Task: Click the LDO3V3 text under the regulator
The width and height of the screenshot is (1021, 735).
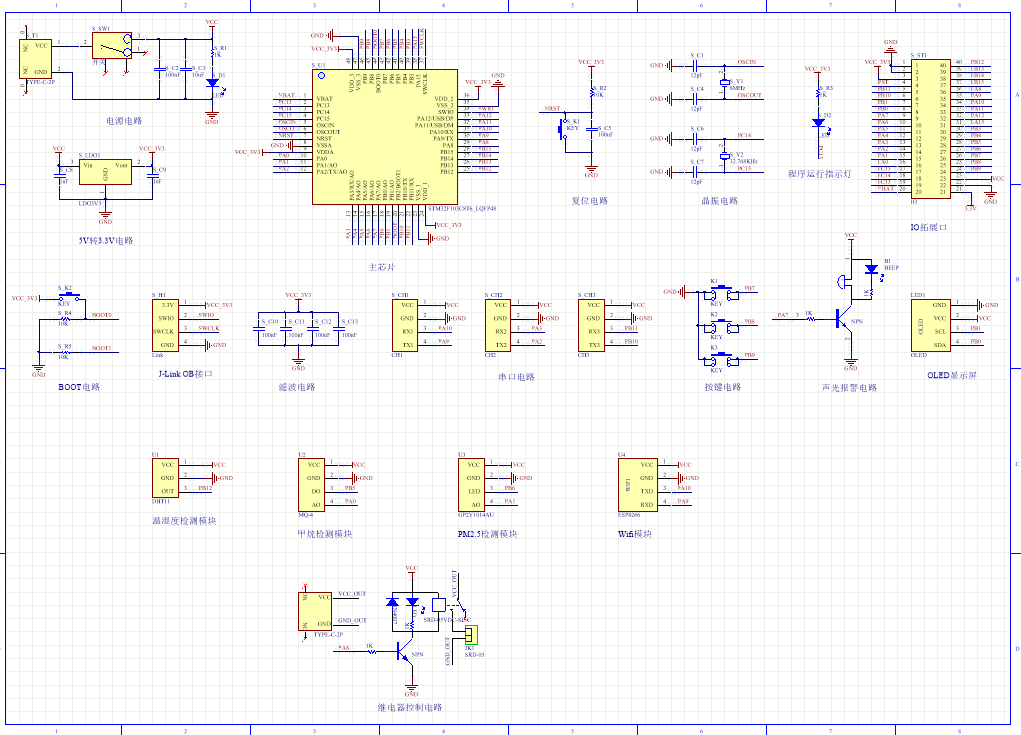Action: click(x=90, y=203)
